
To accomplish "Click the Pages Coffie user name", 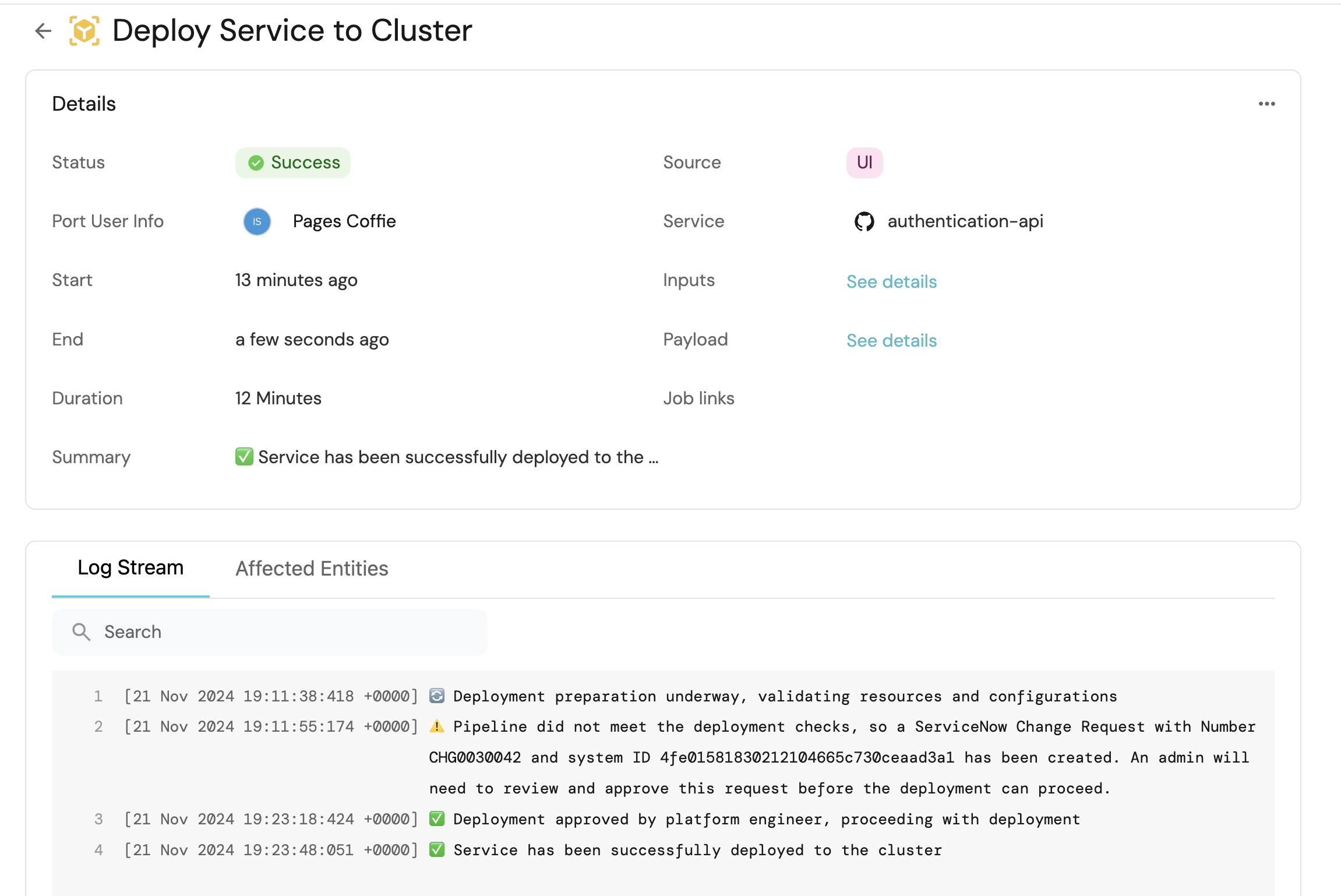I will tap(344, 221).
